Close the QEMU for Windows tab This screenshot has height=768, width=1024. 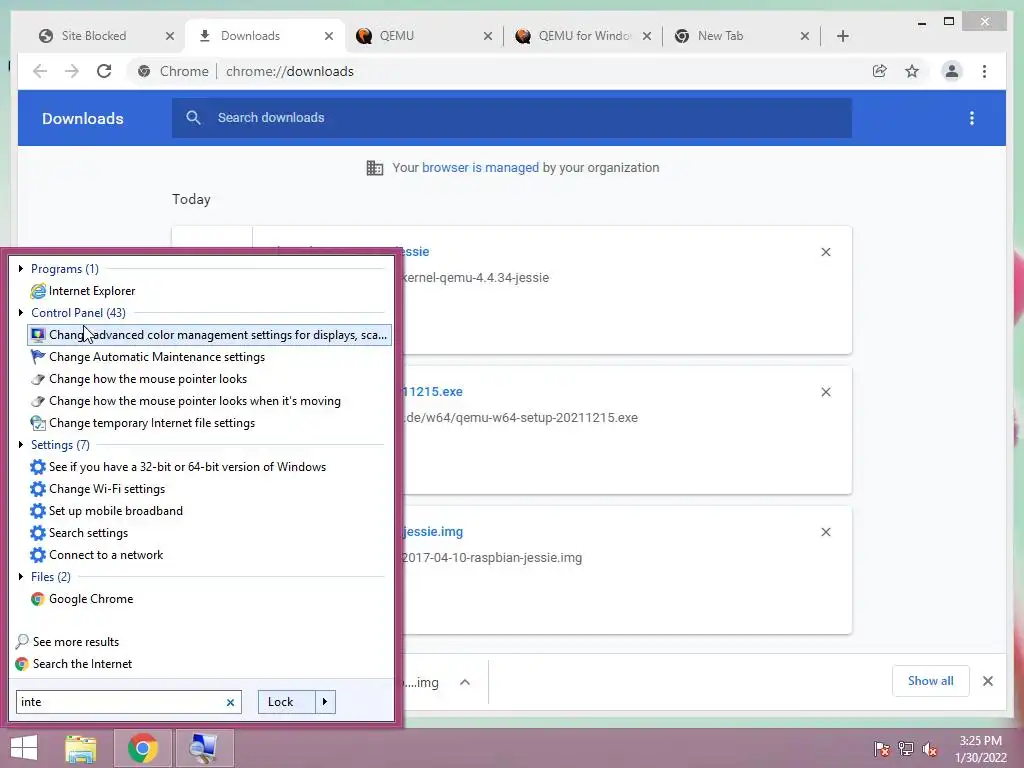647,37
